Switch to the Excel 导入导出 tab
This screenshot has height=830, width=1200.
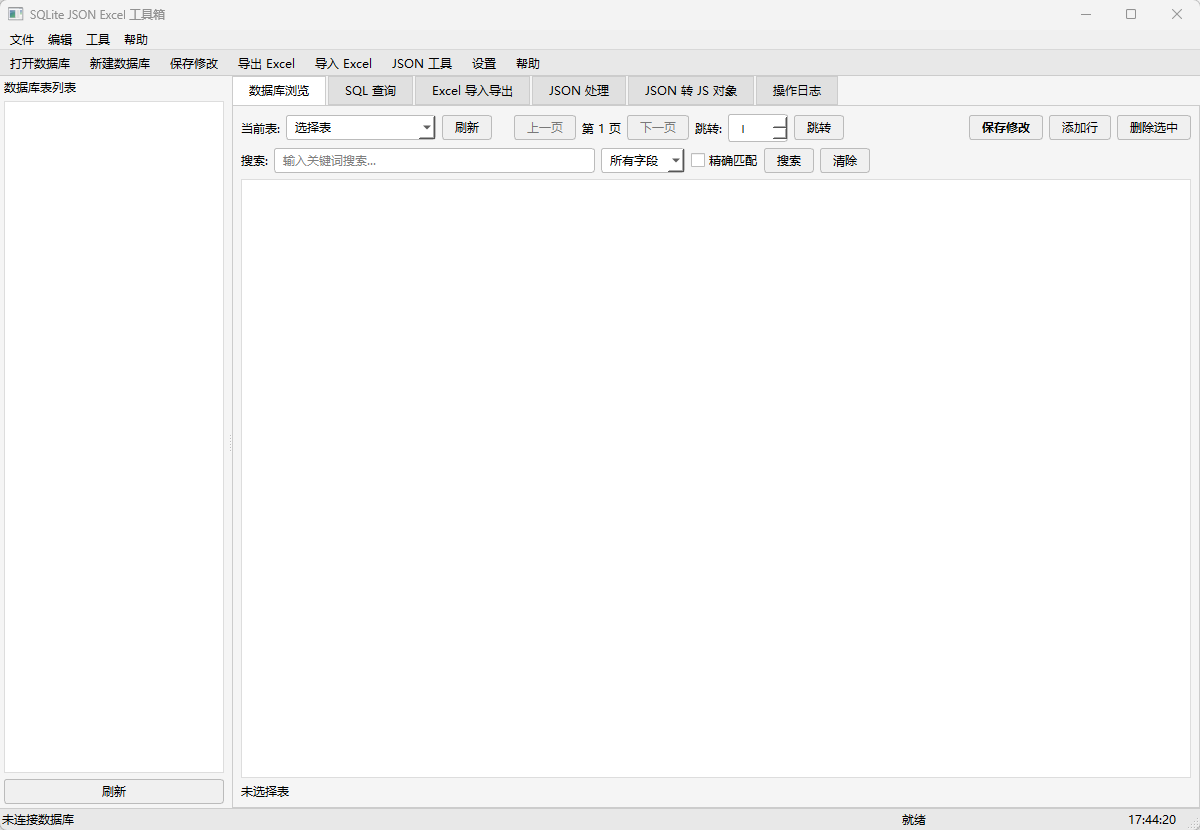[x=472, y=91]
